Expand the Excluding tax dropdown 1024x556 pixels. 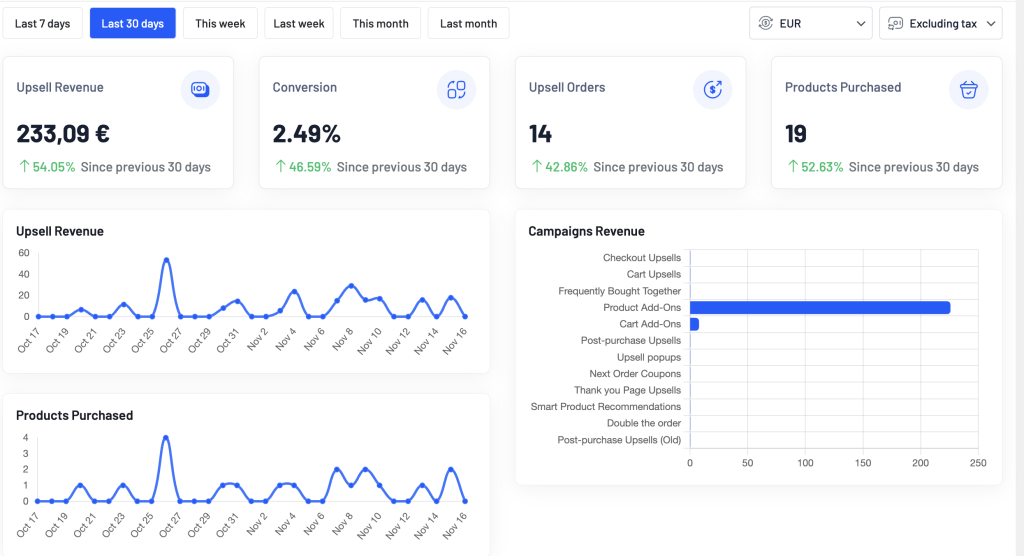(x=941, y=23)
